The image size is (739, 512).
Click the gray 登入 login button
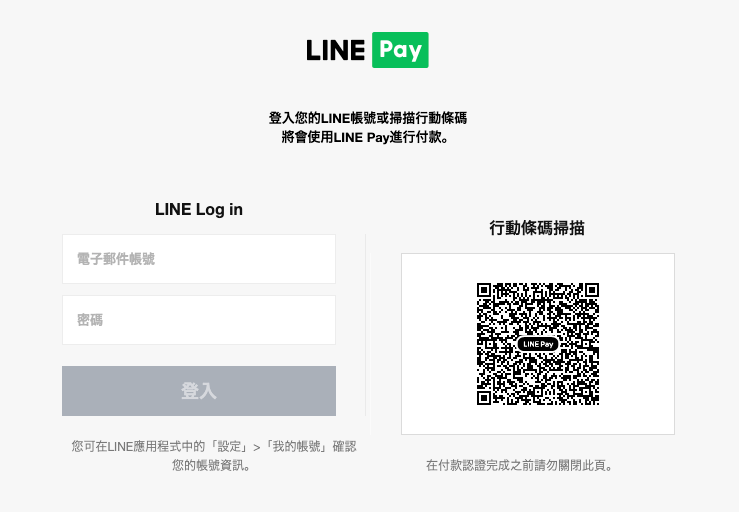pos(199,391)
